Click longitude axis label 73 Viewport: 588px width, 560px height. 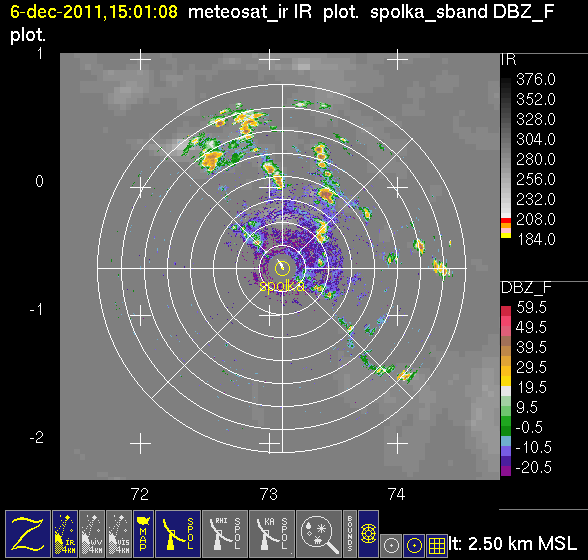268,494
